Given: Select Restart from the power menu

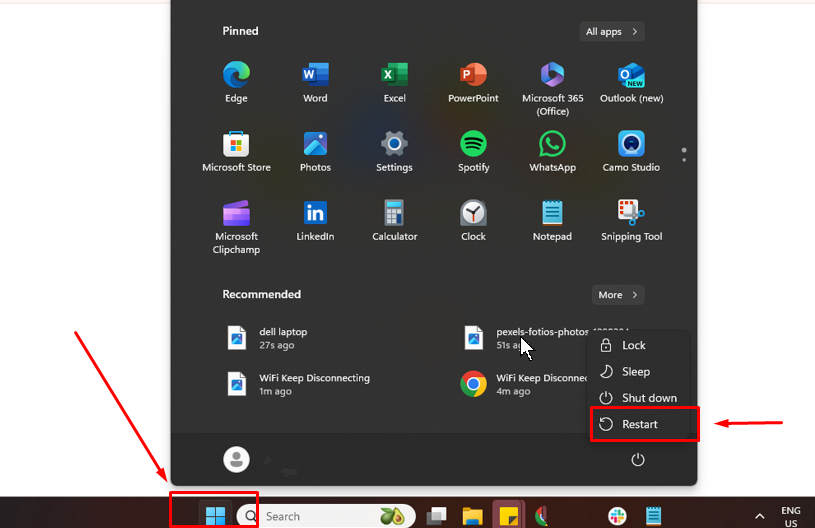Looking at the screenshot, I should 640,424.
